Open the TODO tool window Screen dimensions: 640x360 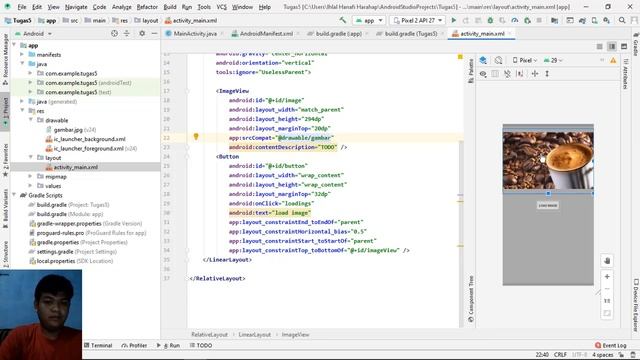point(201,345)
